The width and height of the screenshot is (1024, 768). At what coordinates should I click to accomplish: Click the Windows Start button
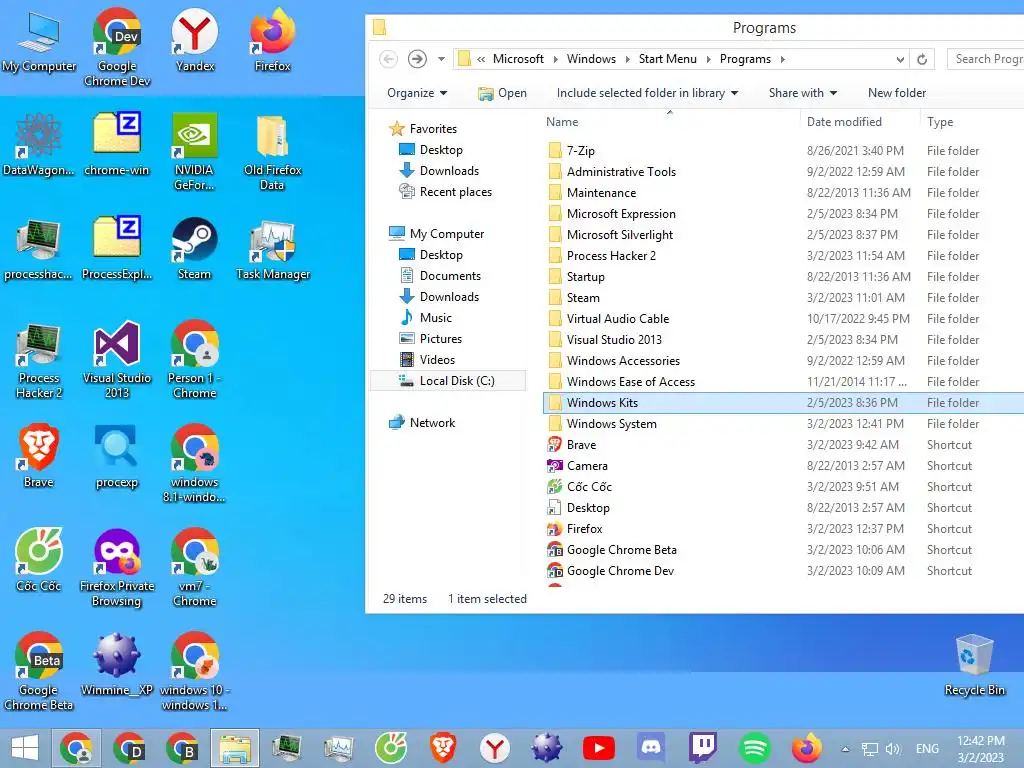25,748
